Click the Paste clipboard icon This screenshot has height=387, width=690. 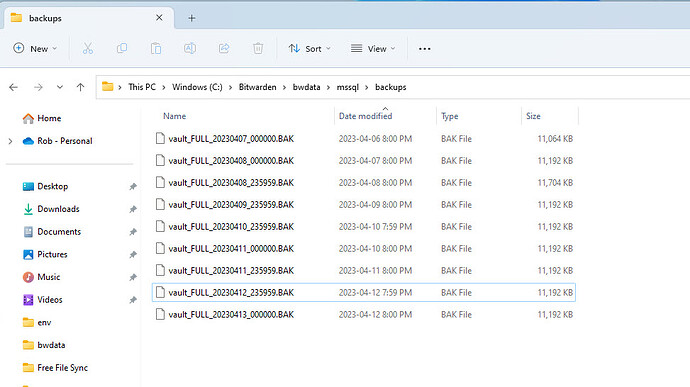(156, 48)
